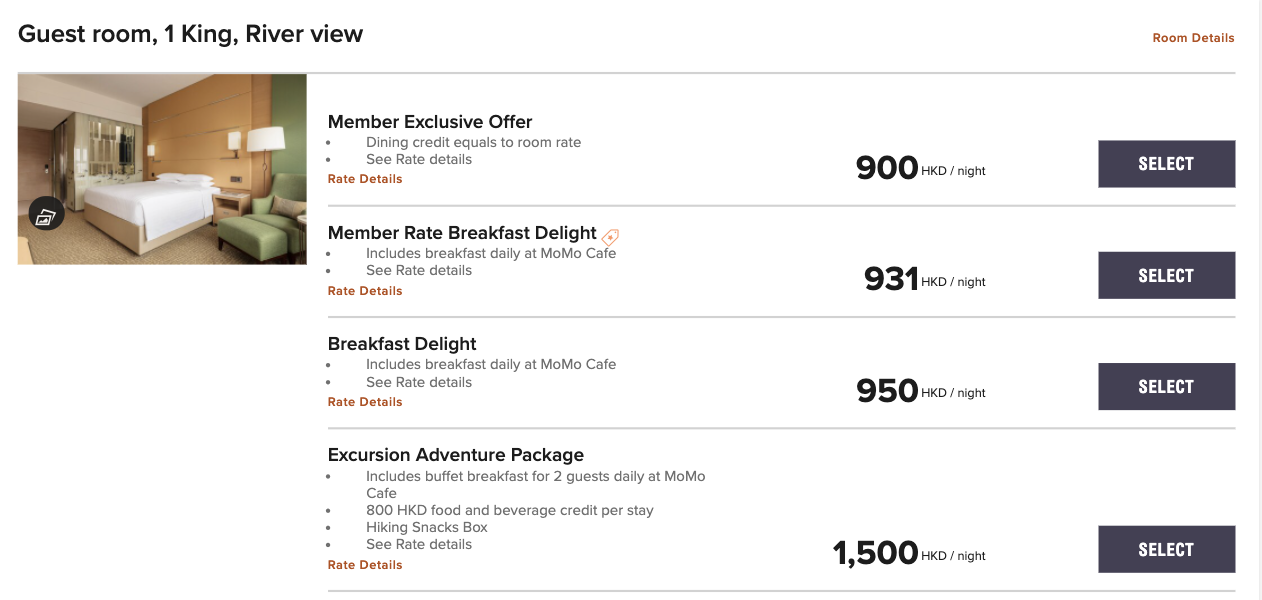The height and width of the screenshot is (600, 1262).
Task: Click the orange tag icon beside Breakfast Delight
Action: pyautogui.click(x=611, y=237)
